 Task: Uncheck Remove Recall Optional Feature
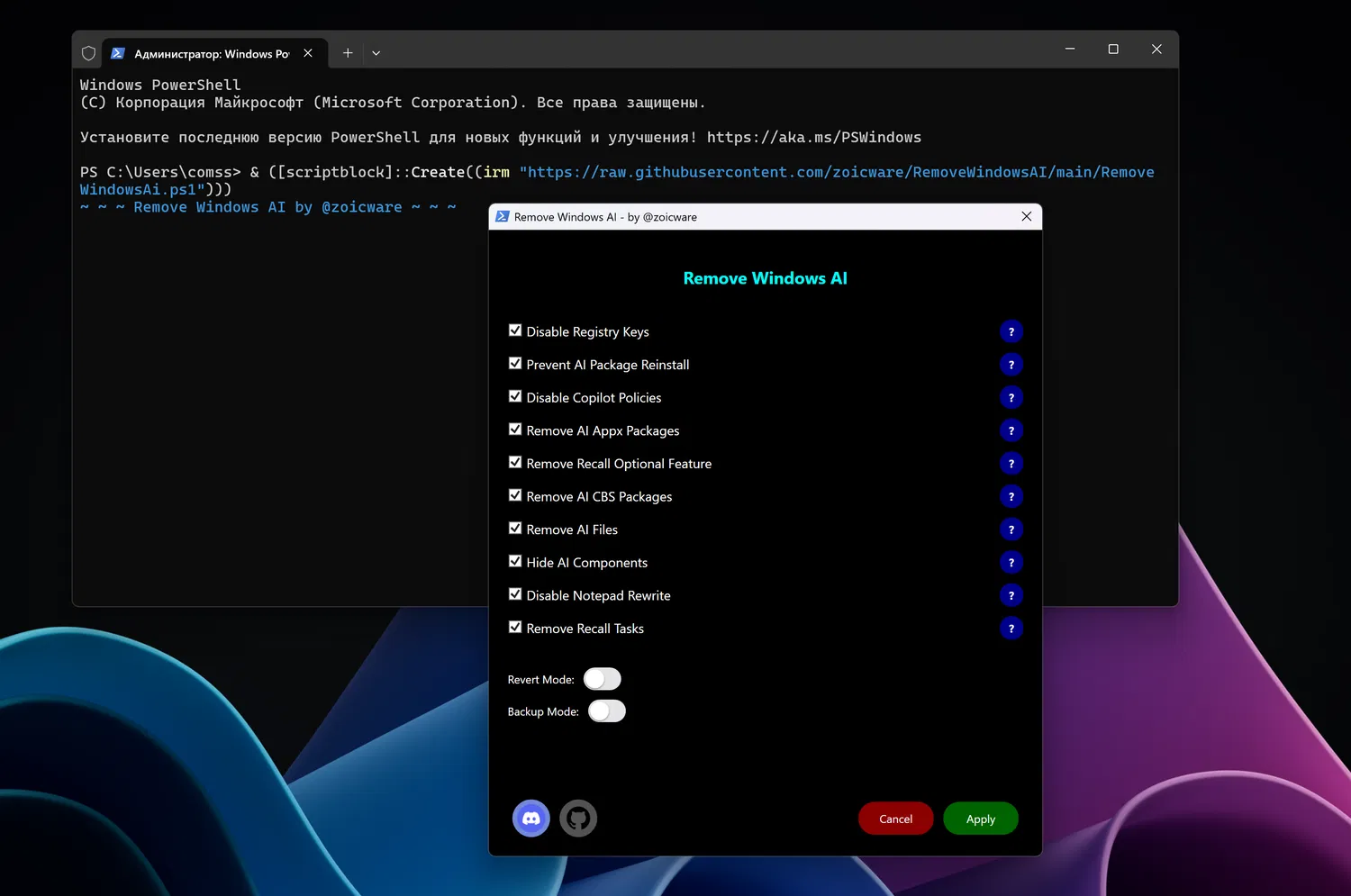click(x=515, y=463)
